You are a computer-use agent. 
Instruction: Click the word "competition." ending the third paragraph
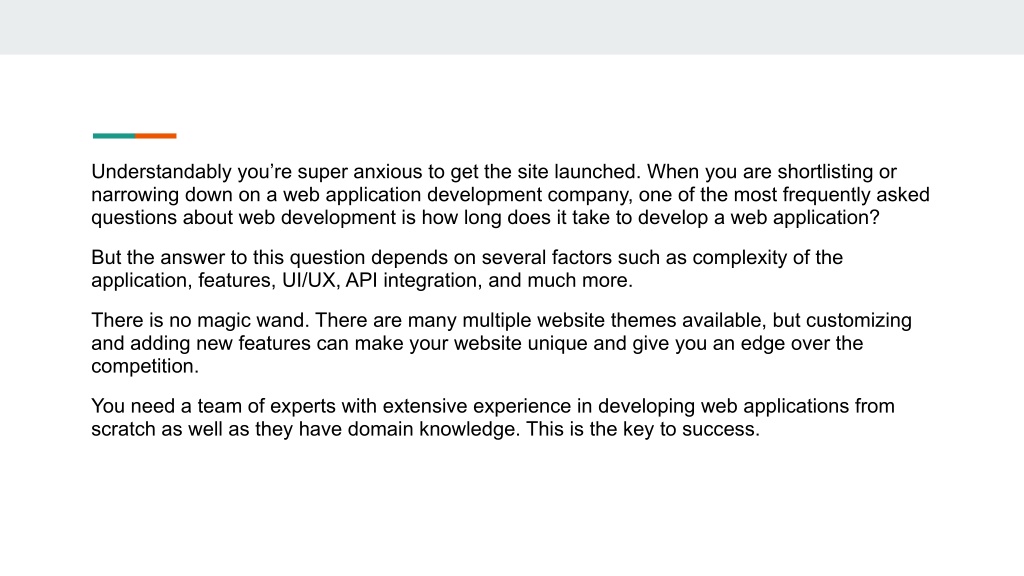[x=145, y=366]
